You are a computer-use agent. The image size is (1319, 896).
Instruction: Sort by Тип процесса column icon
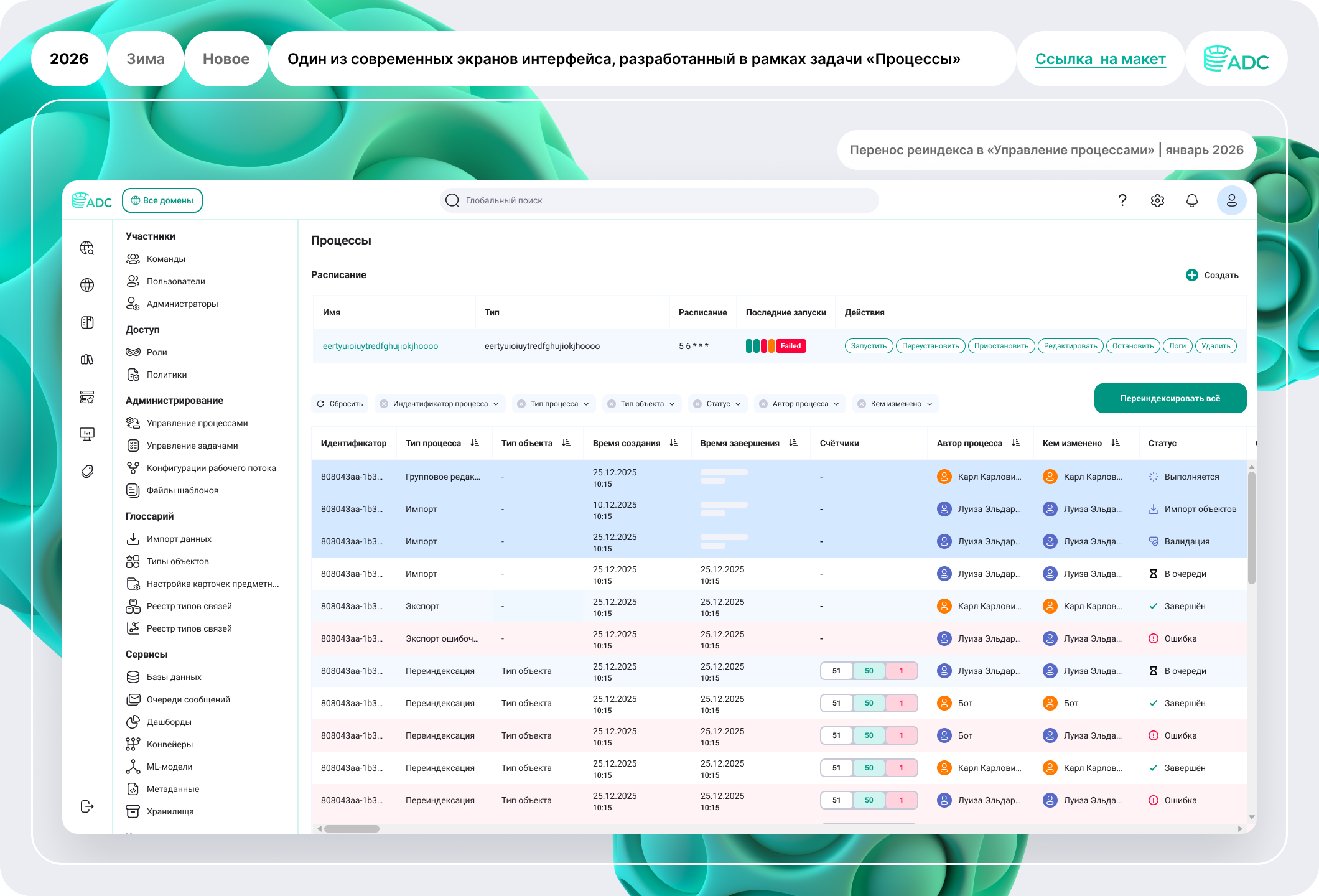pos(475,443)
